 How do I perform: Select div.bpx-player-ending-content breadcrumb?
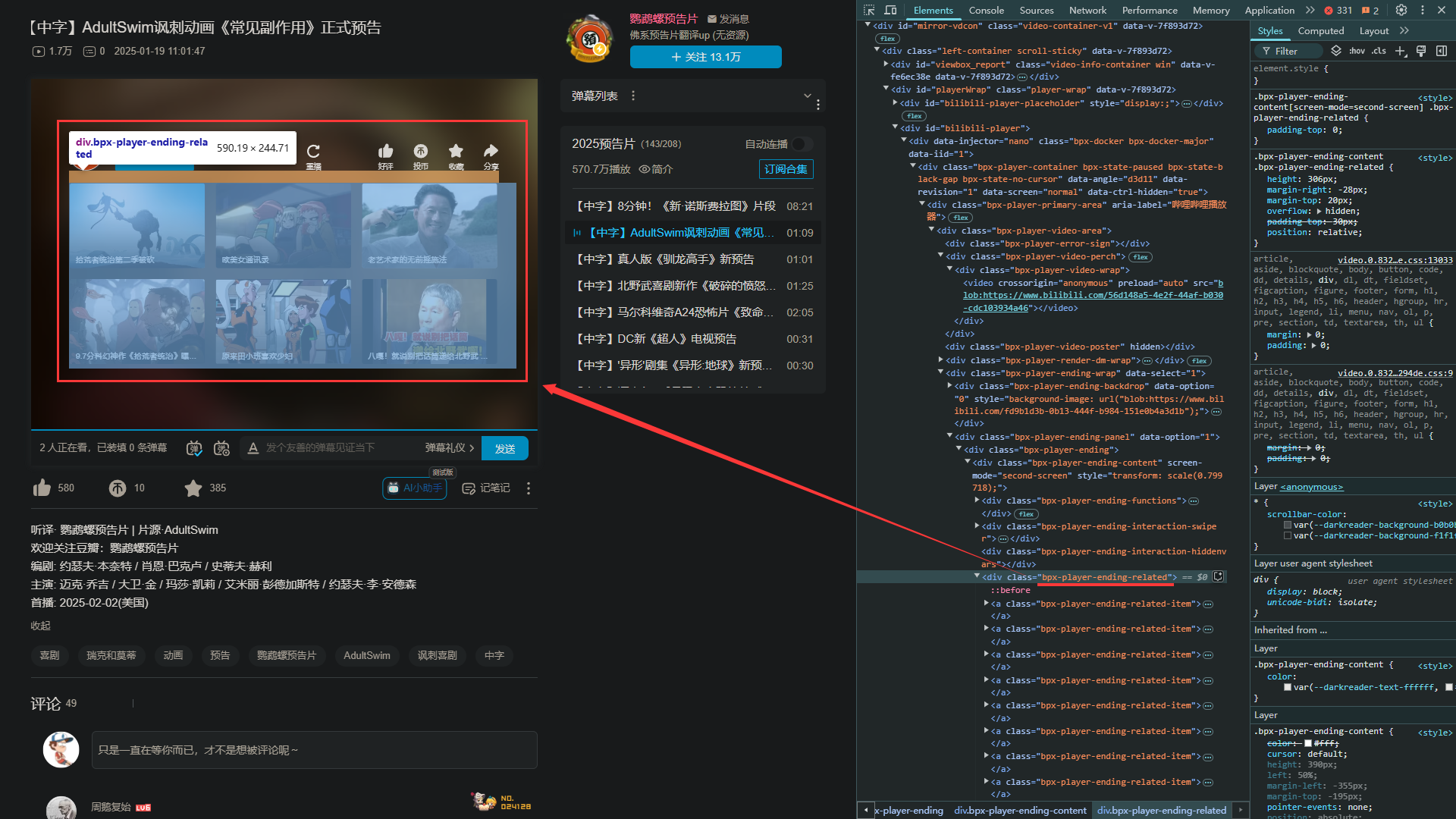pos(1020,810)
